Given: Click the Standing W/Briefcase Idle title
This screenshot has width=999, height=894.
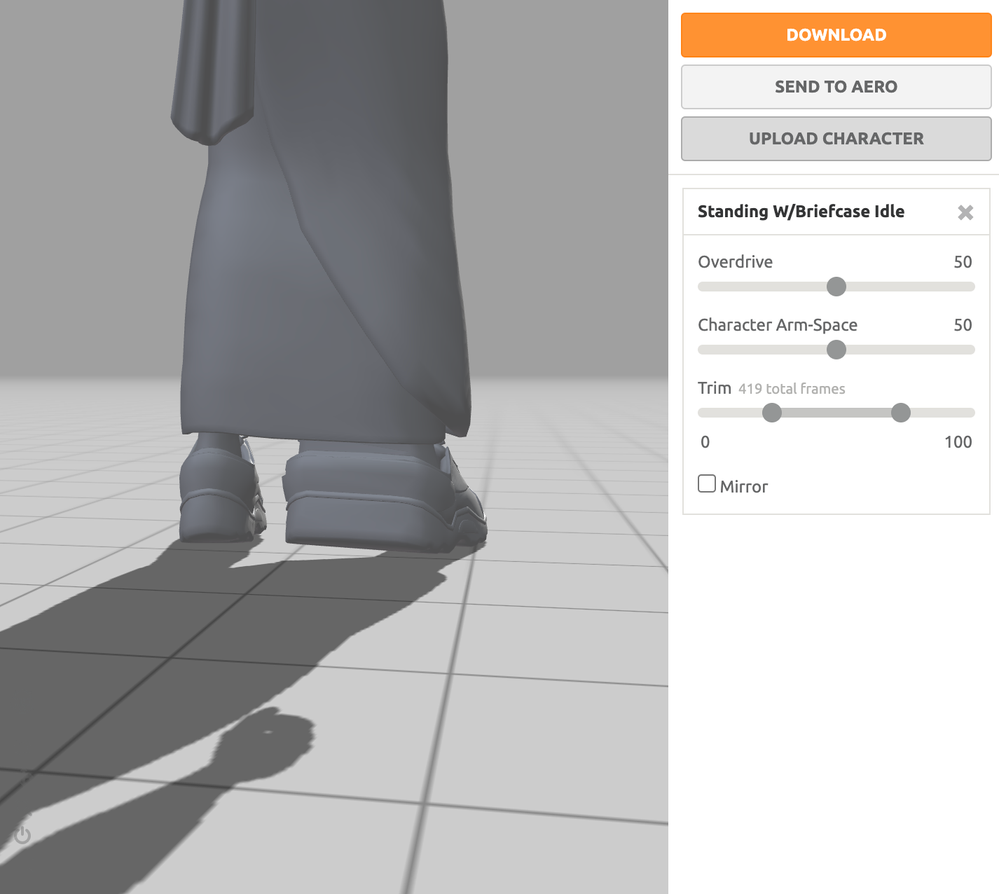Looking at the screenshot, I should 801,212.
